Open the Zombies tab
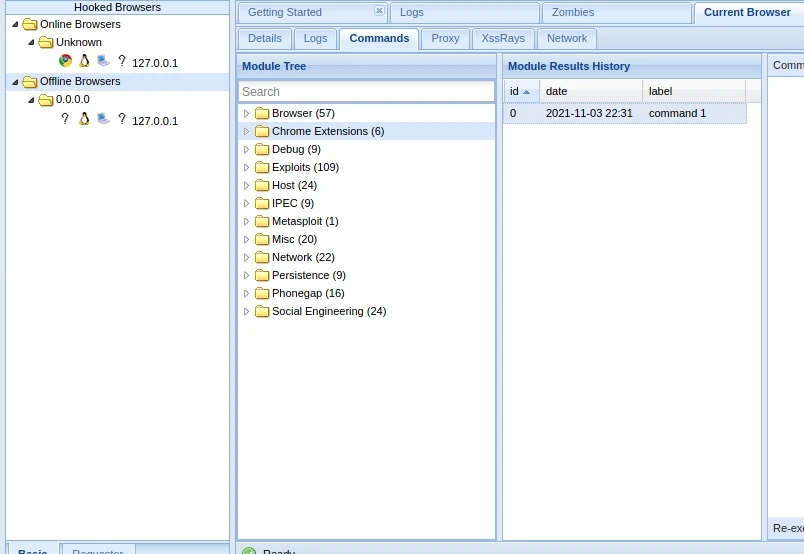Image resolution: width=804 pixels, height=554 pixels. click(616, 13)
